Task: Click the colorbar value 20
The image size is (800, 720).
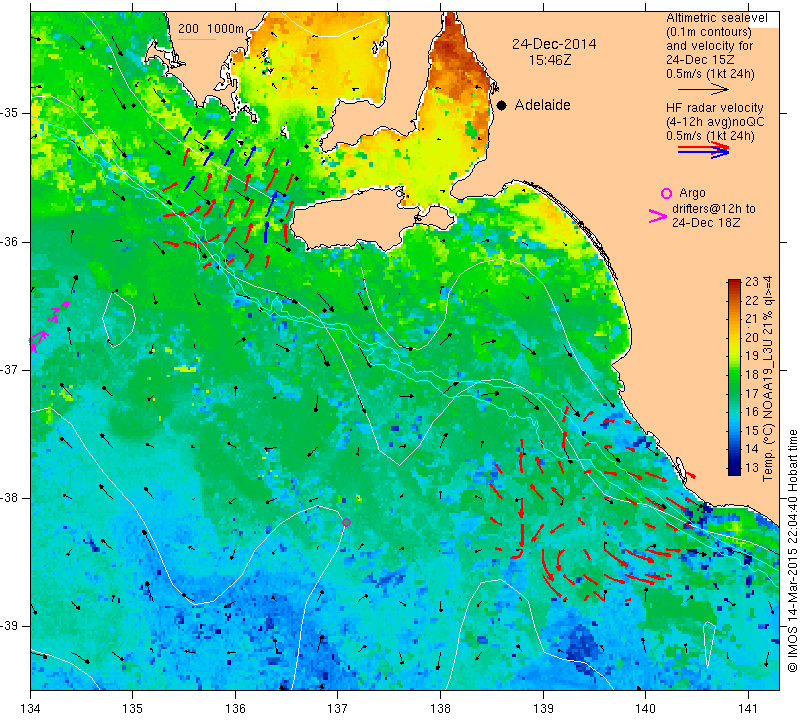Action: click(752, 337)
